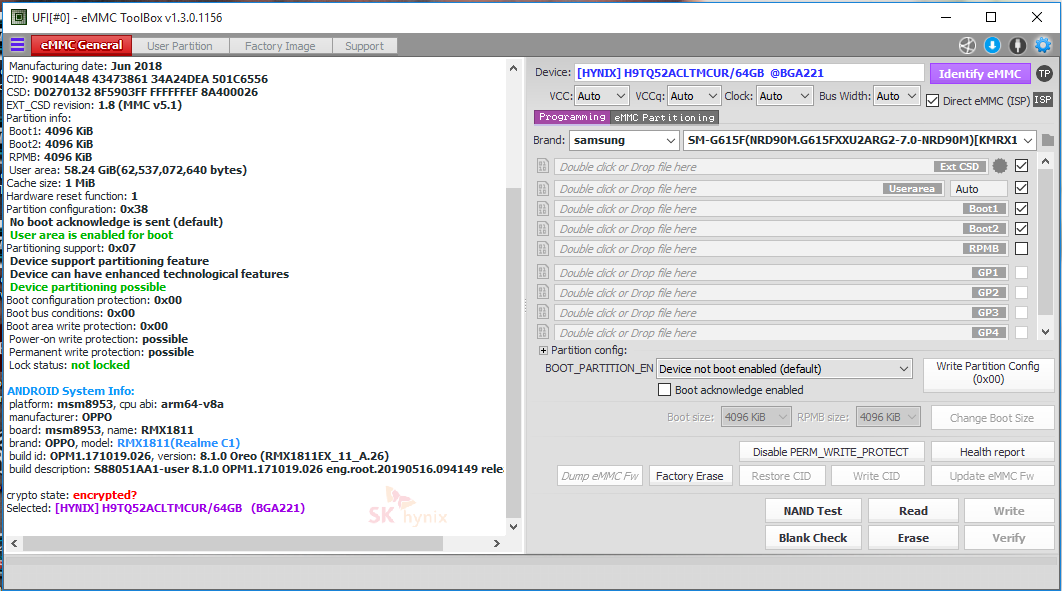Click the Device name input field
This screenshot has height=591, width=1062.
[x=749, y=73]
